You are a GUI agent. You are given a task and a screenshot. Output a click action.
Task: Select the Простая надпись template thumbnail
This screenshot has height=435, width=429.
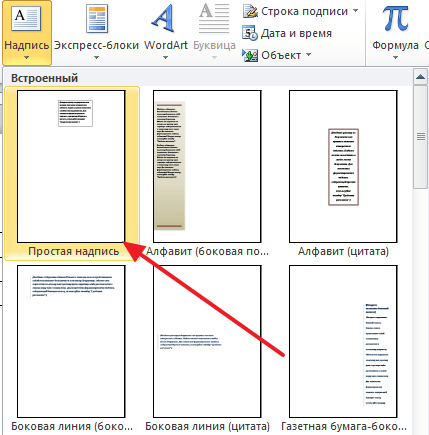71,166
